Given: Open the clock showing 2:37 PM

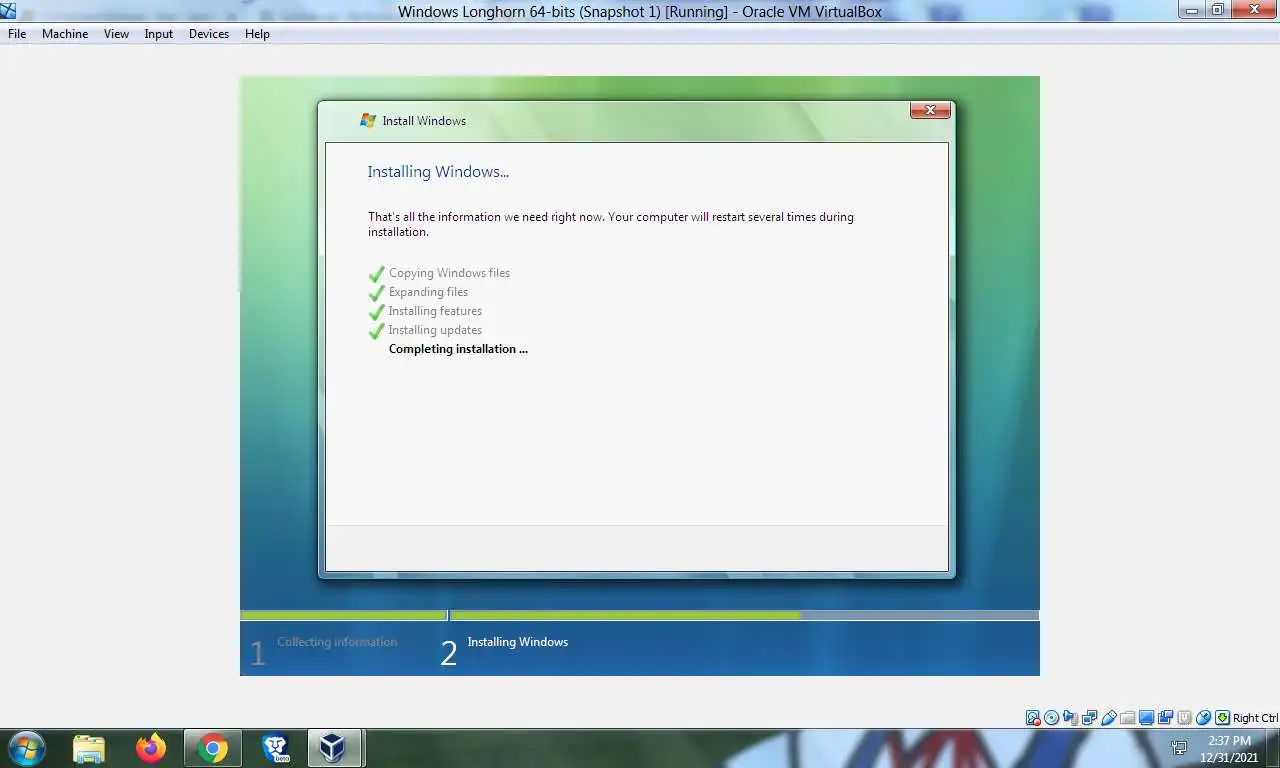Looking at the screenshot, I should click(x=1229, y=749).
